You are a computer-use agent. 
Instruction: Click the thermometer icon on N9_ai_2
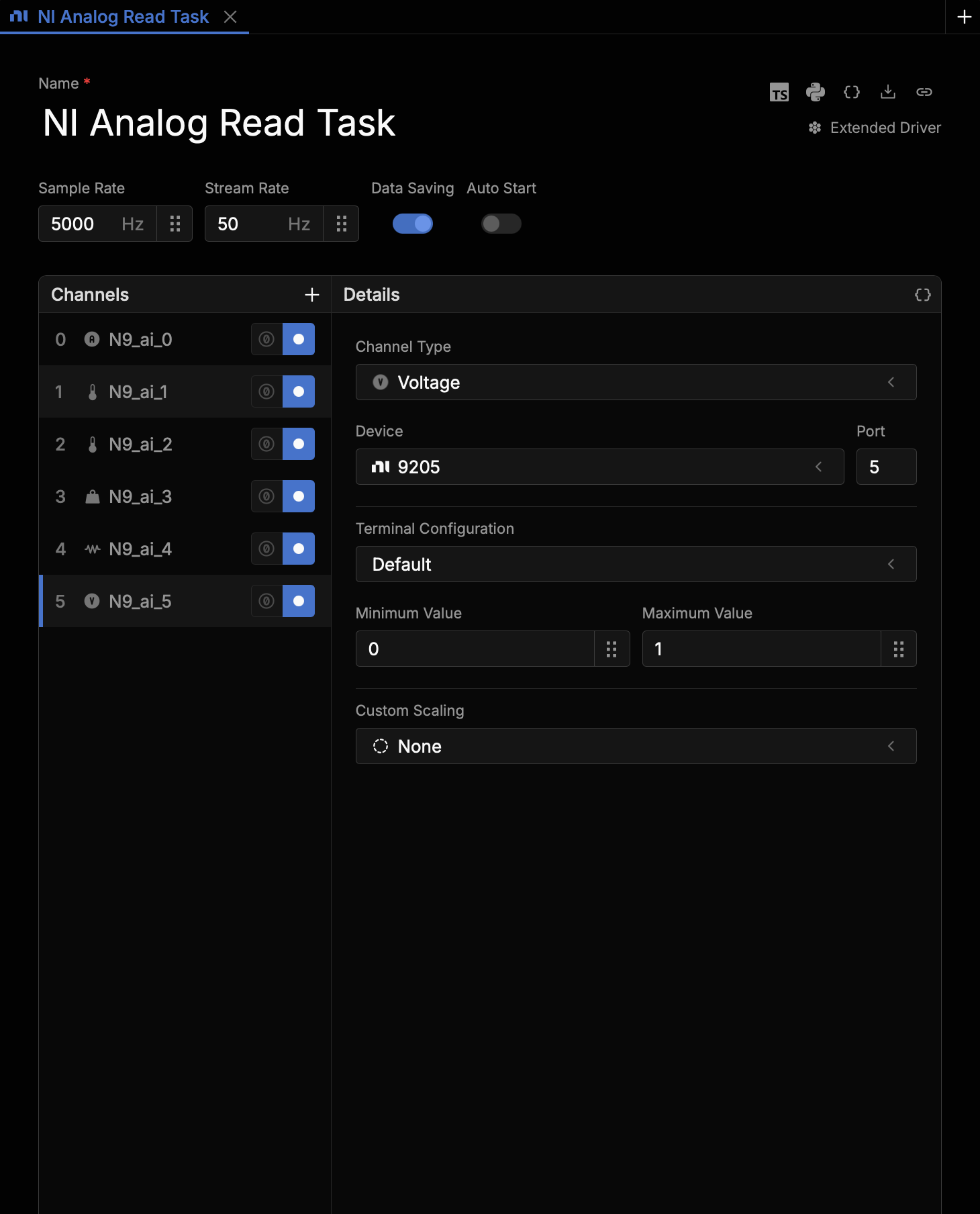click(93, 444)
